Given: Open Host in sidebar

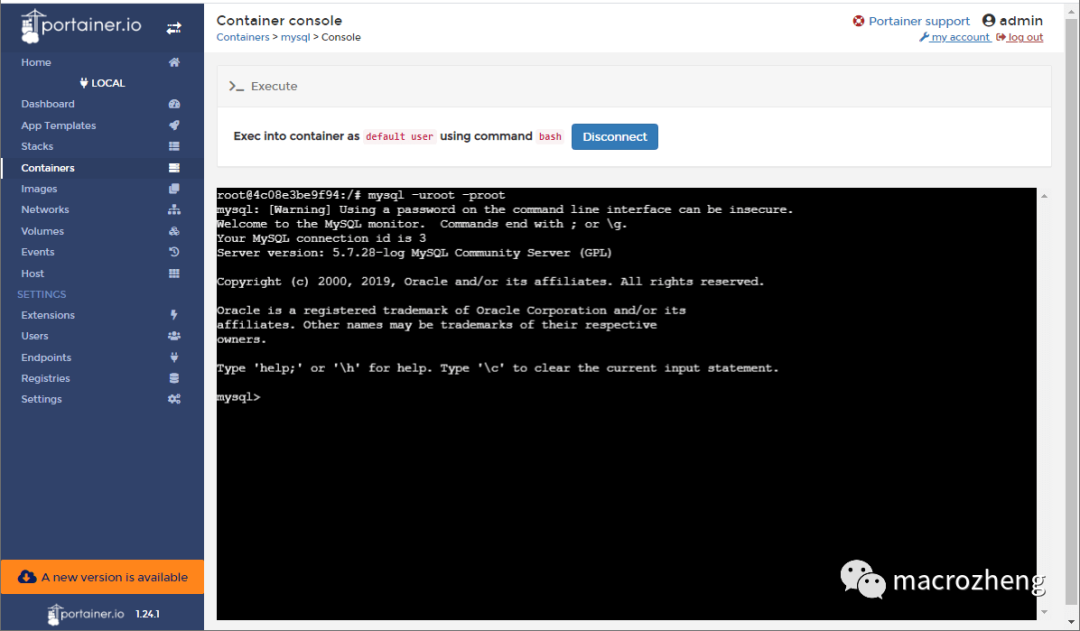Looking at the screenshot, I should 102,273.
